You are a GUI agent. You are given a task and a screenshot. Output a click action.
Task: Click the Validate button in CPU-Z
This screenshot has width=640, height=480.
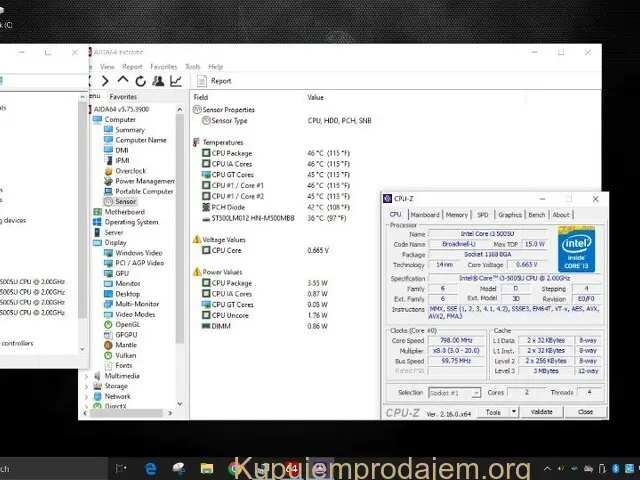[541, 412]
